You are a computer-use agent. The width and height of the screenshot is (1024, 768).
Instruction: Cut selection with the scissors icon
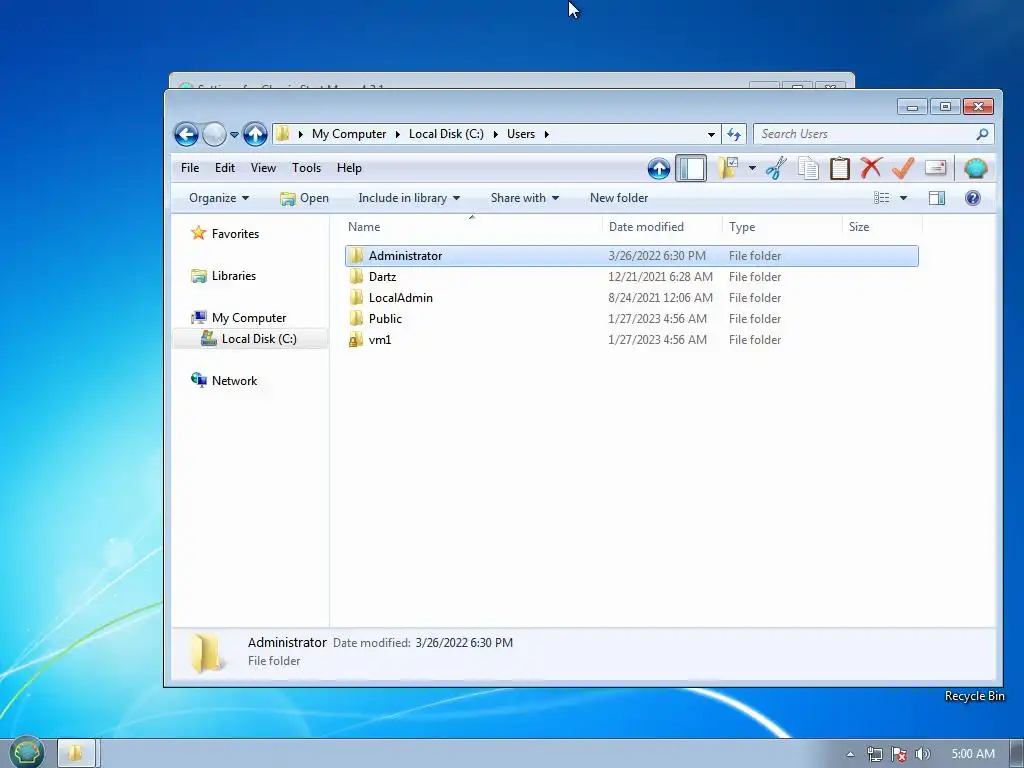coord(775,168)
